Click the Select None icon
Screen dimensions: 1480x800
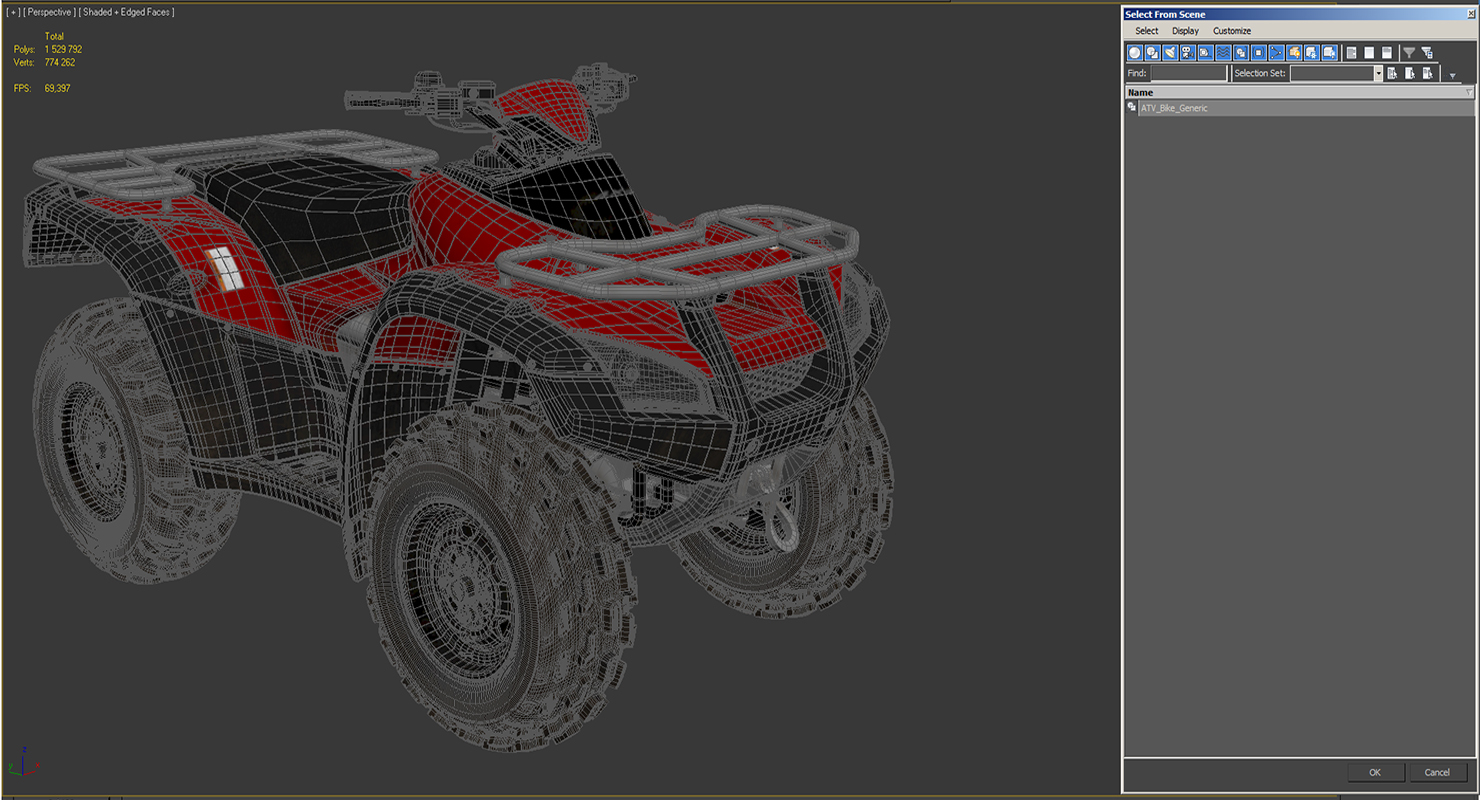1369,52
